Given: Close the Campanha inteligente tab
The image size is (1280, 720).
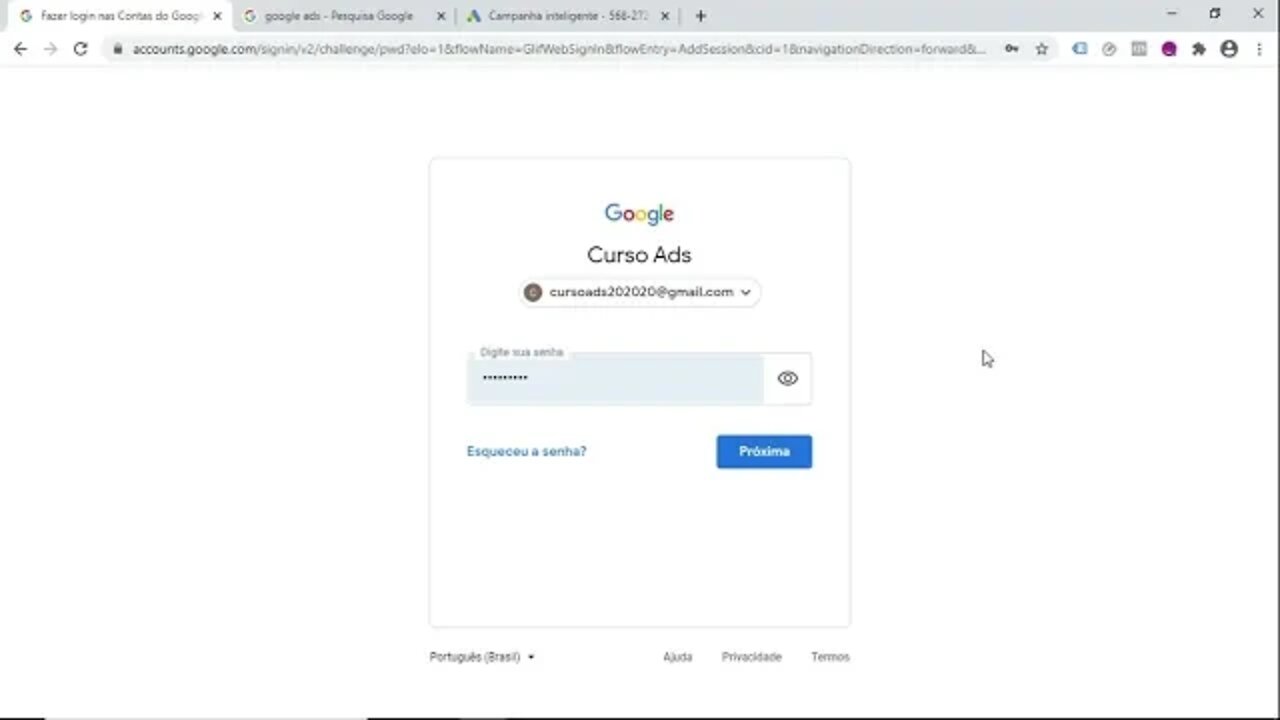Looking at the screenshot, I should point(665,16).
